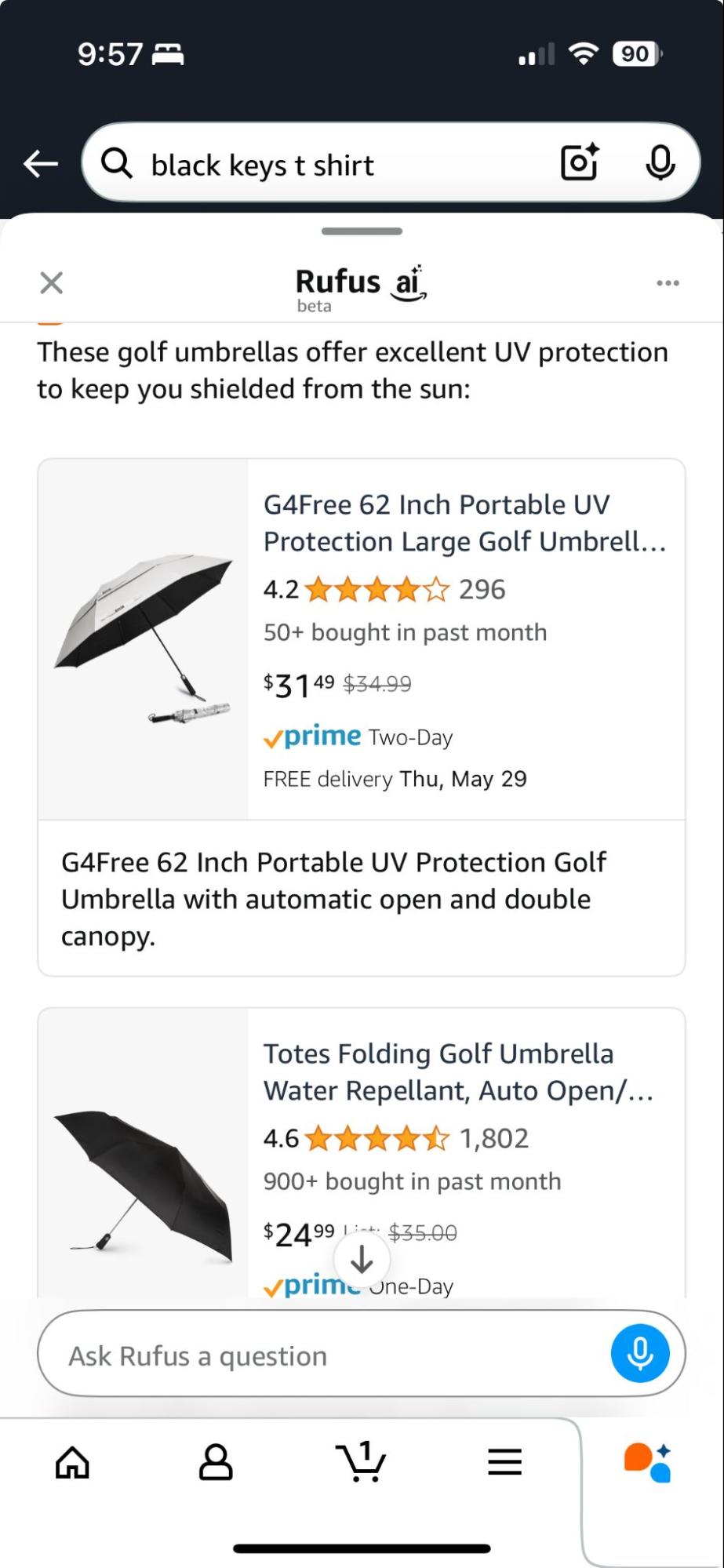Open Rufus three-dot options menu
The image size is (724, 1568).
click(668, 282)
